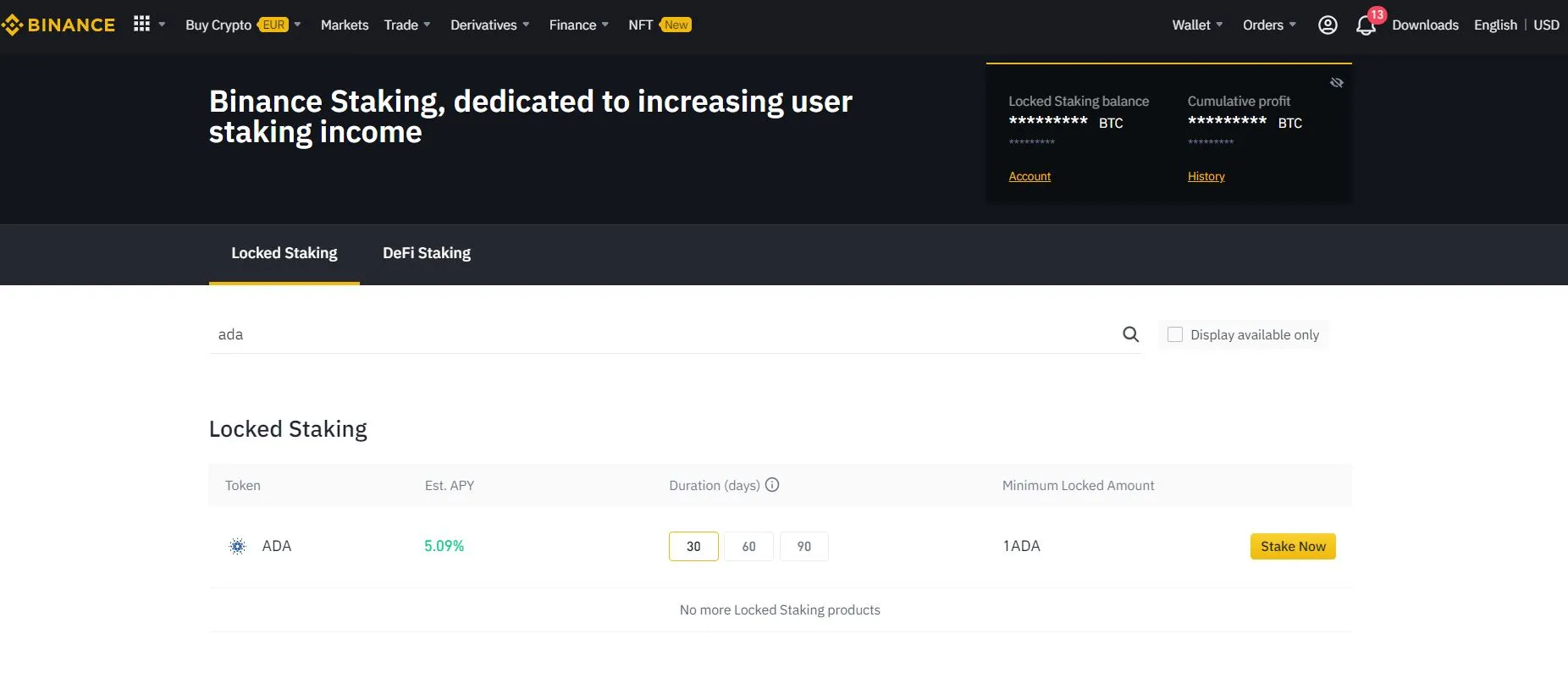The width and height of the screenshot is (1568, 689).
Task: Open the History link
Action: [1206, 176]
